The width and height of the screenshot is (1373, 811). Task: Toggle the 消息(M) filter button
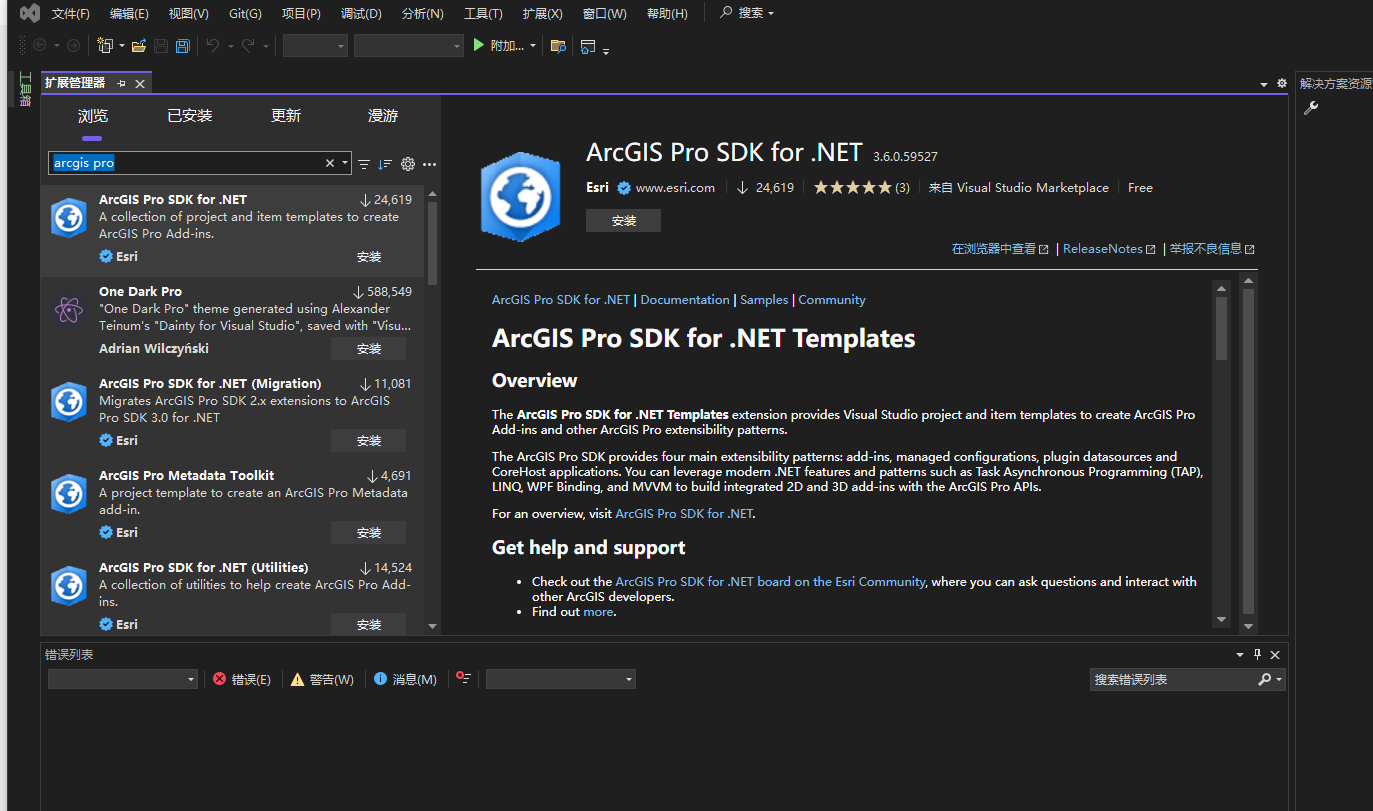click(x=405, y=679)
